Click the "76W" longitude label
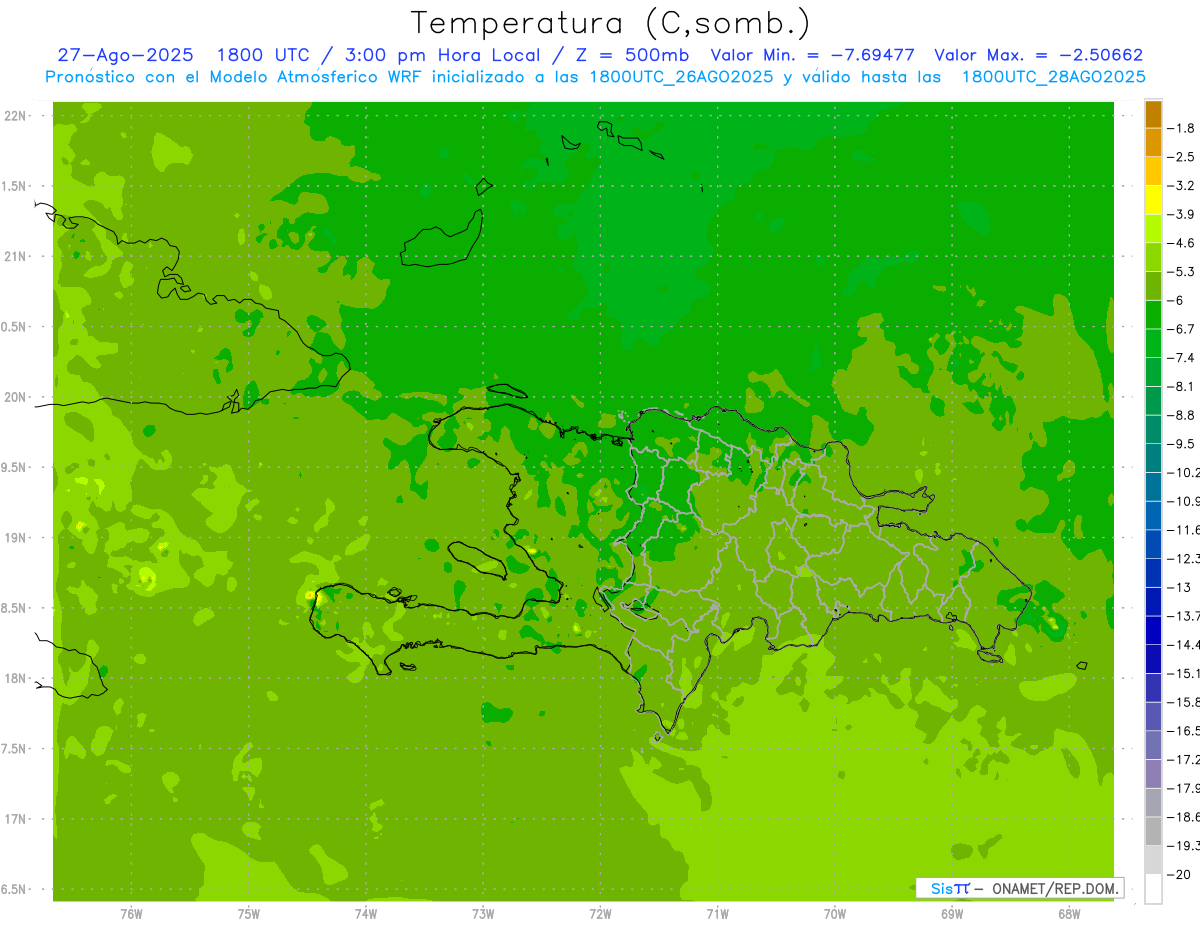1200x927 pixels. click(131, 914)
